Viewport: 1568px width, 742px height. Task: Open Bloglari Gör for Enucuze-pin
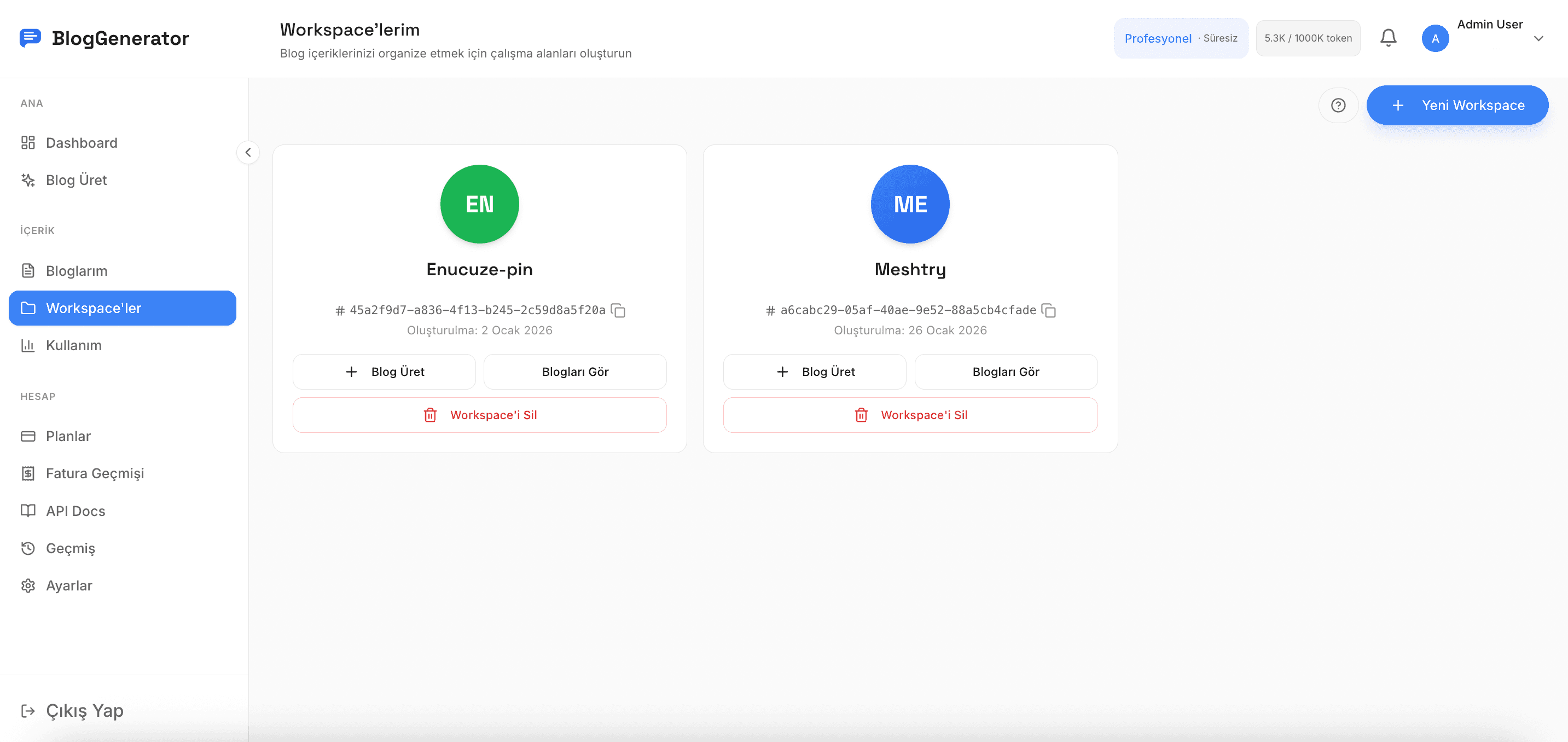pyautogui.click(x=574, y=372)
